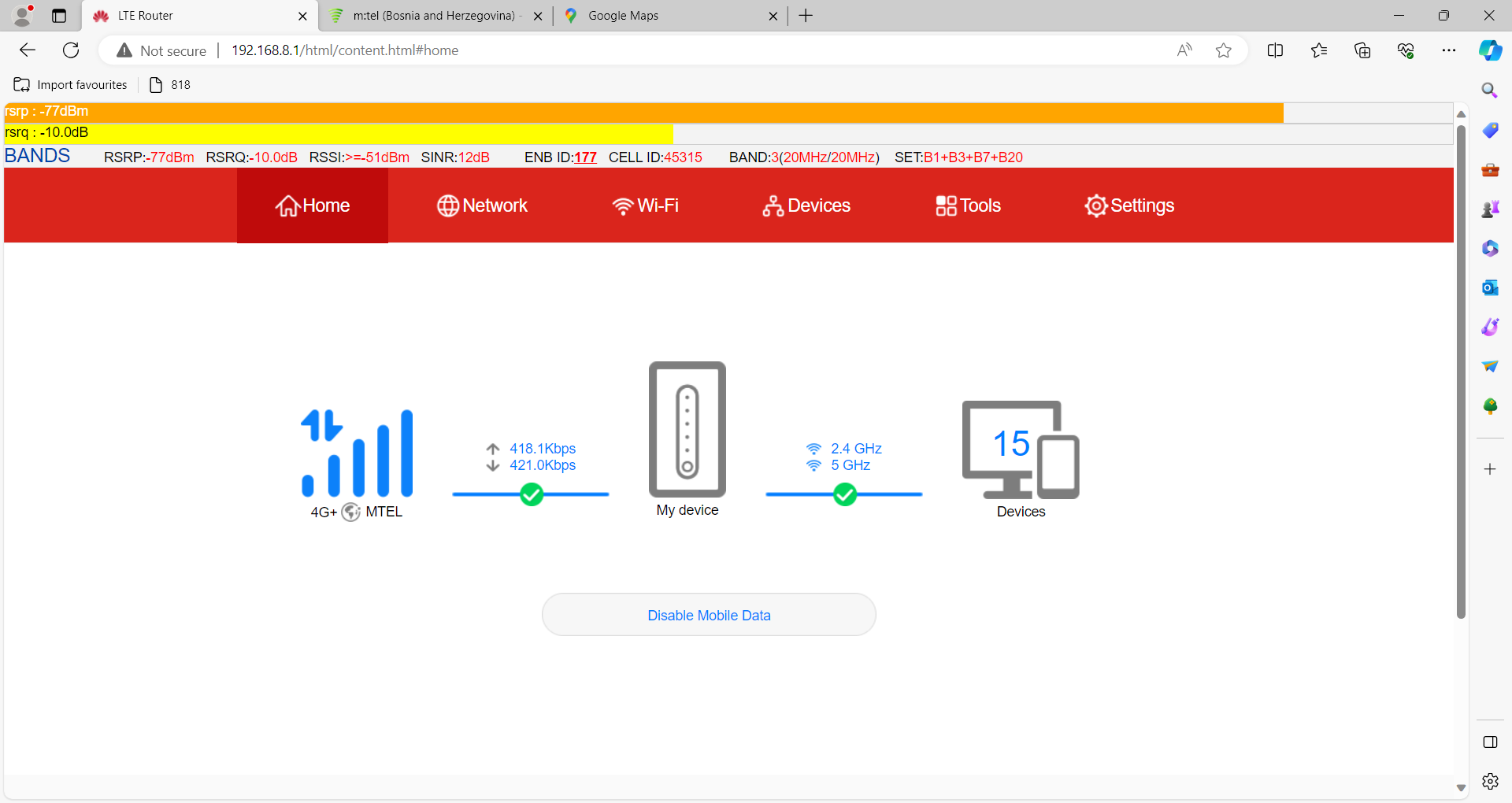
Task: Open a new browser tab
Action: [x=806, y=16]
